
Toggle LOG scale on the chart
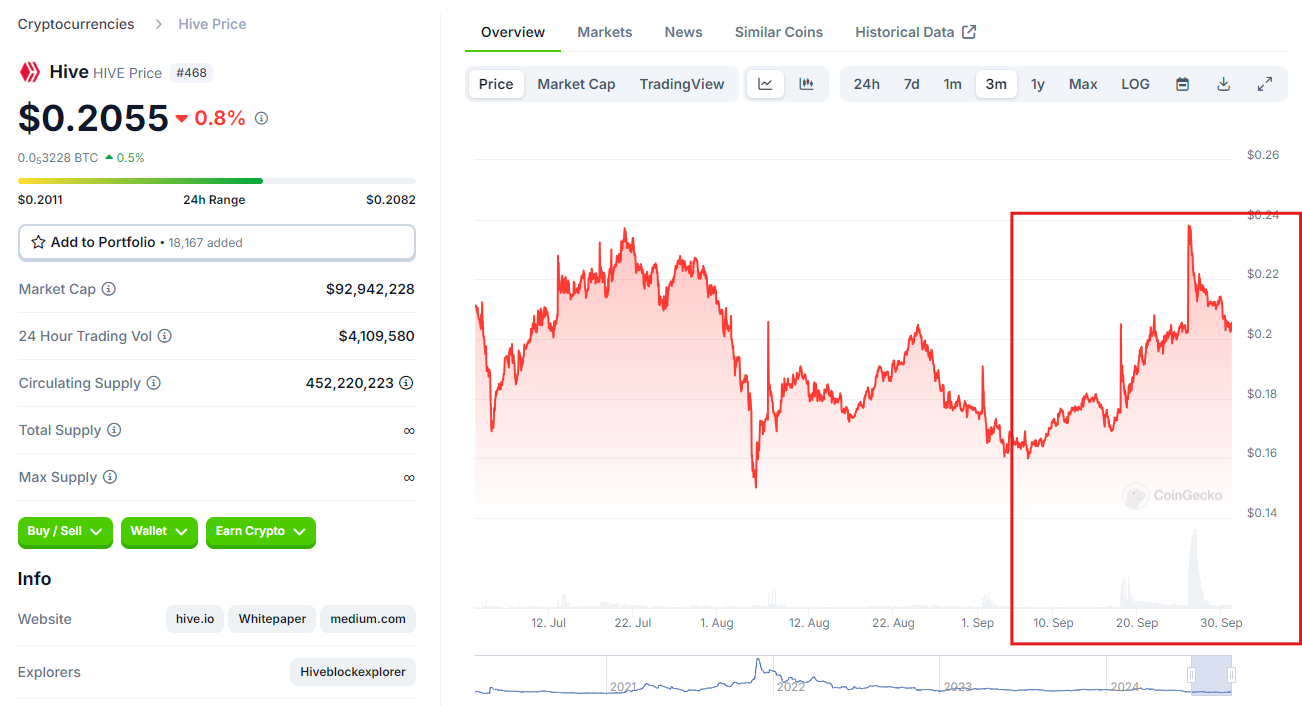[1136, 84]
